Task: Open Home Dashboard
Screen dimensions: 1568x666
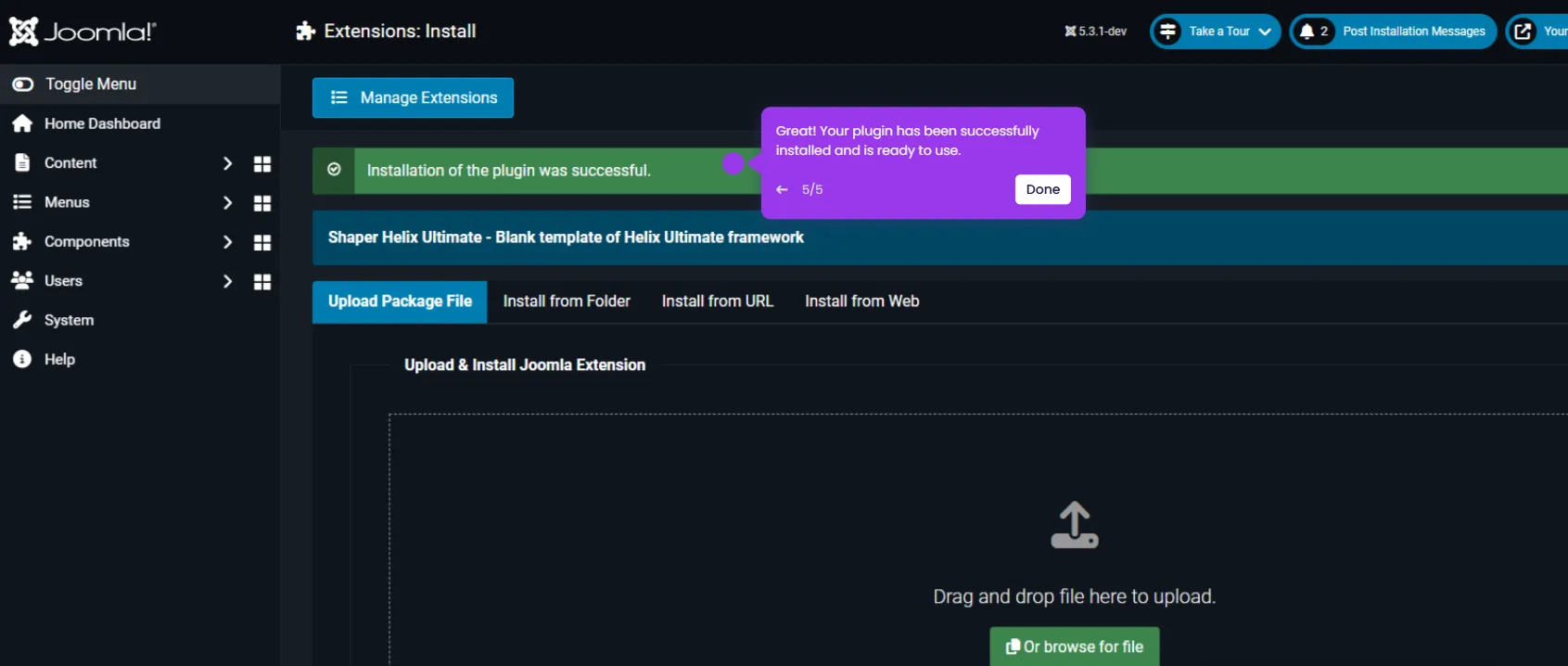Action: click(102, 123)
